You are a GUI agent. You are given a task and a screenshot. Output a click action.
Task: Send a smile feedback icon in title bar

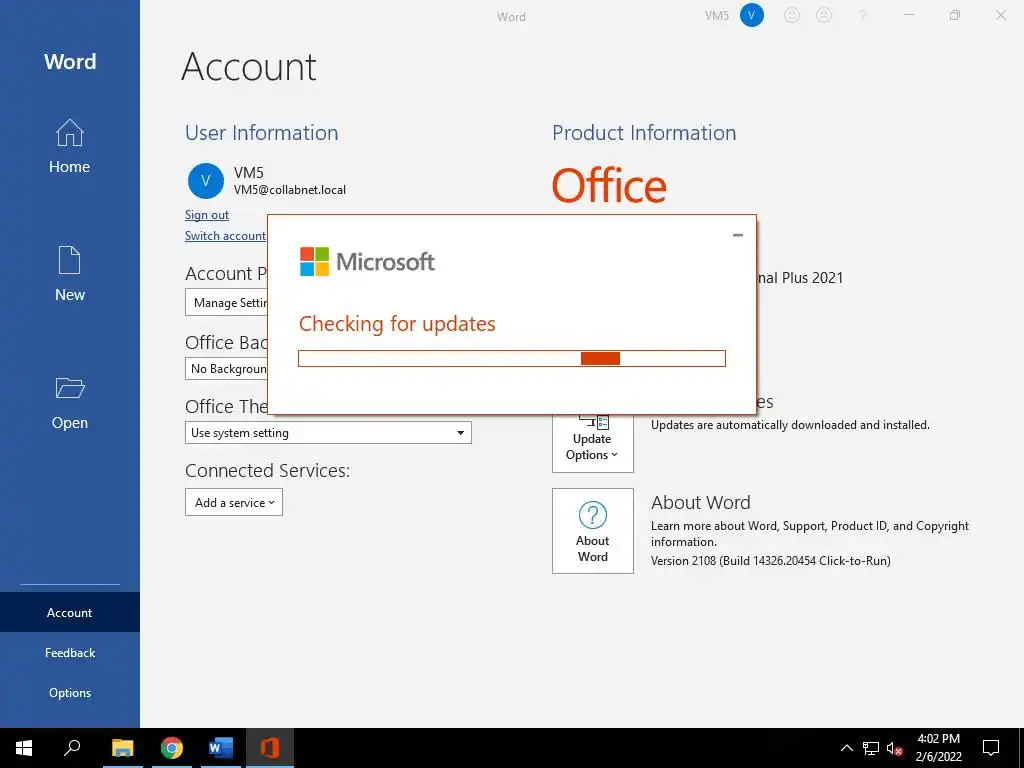pyautogui.click(x=792, y=15)
